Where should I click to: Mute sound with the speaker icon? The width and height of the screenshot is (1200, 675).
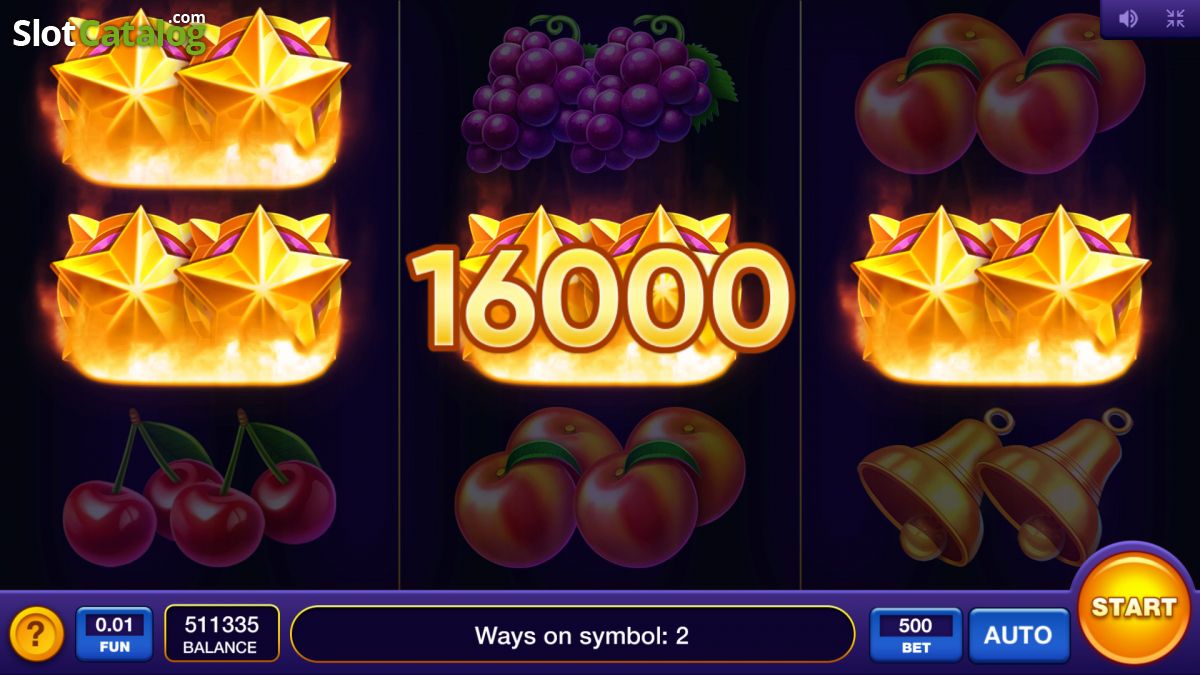tap(1128, 18)
